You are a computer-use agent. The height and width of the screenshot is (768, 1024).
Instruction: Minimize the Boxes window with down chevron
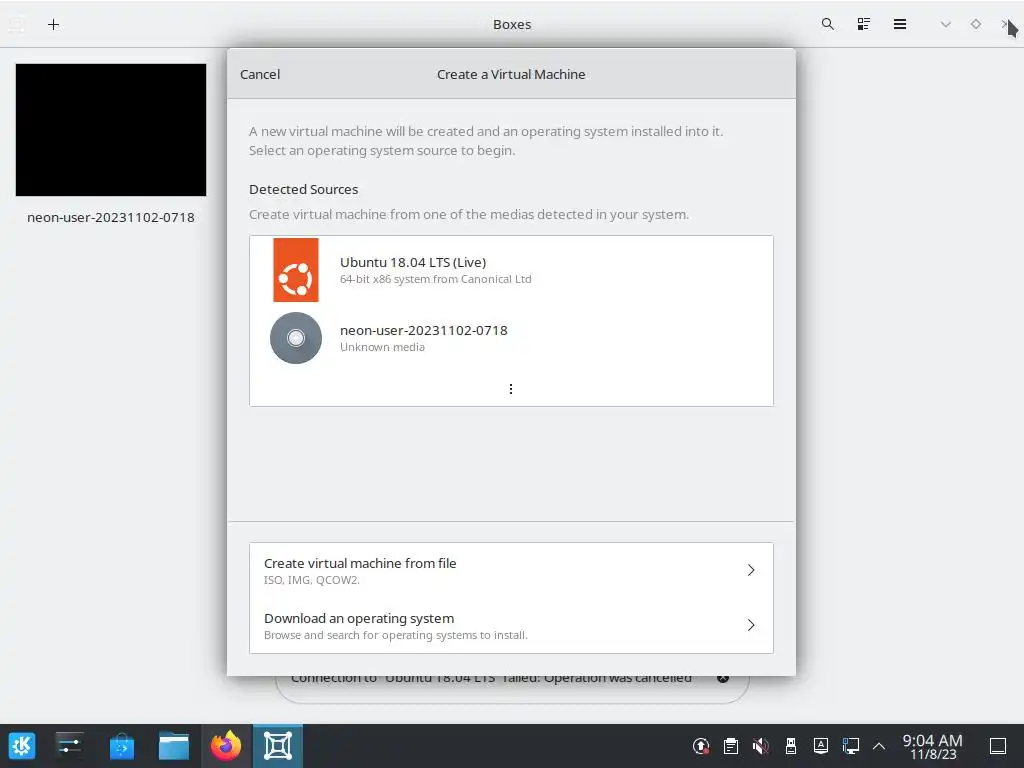click(x=945, y=24)
